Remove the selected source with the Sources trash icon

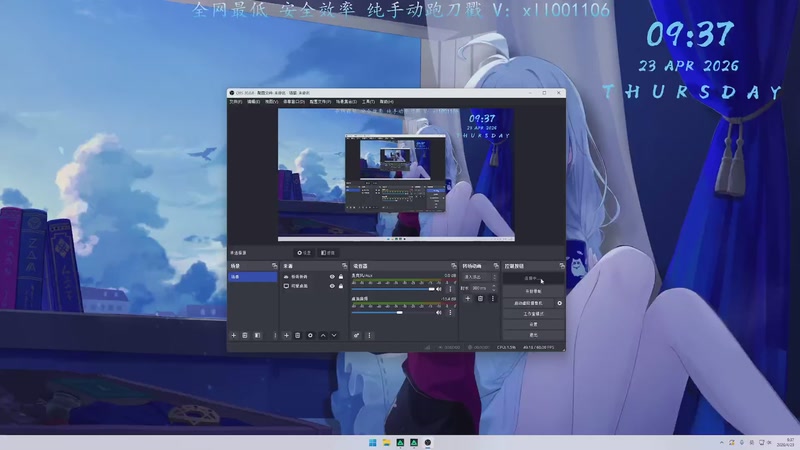click(x=298, y=335)
